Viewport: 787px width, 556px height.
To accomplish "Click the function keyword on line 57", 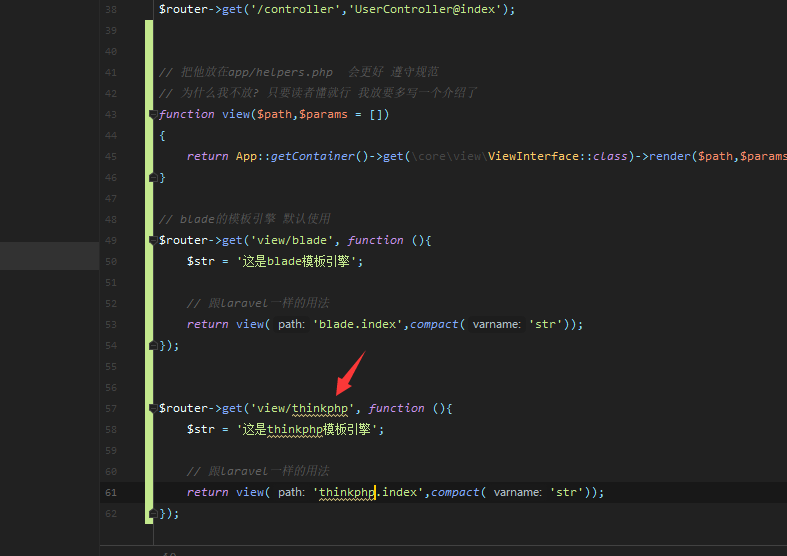I will point(397,408).
